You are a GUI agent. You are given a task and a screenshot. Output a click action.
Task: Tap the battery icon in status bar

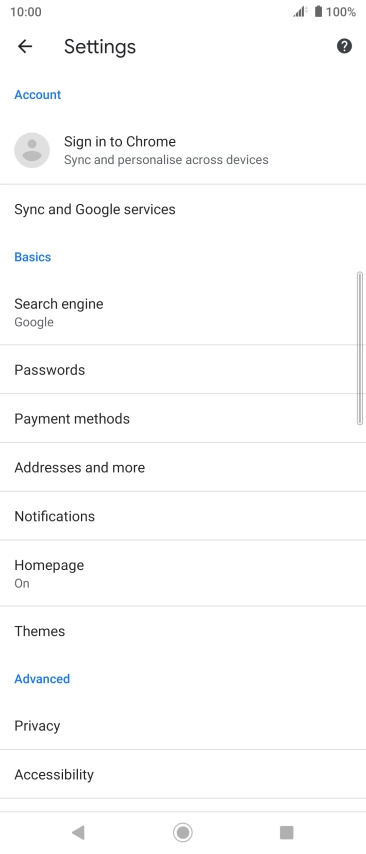(x=318, y=11)
